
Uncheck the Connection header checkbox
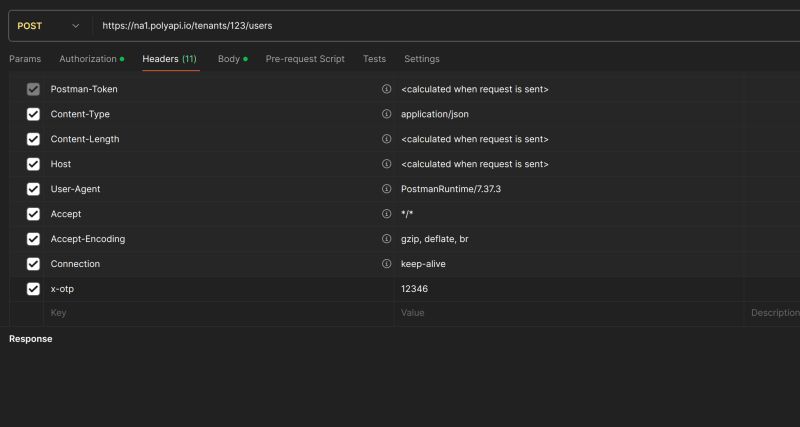click(x=33, y=264)
